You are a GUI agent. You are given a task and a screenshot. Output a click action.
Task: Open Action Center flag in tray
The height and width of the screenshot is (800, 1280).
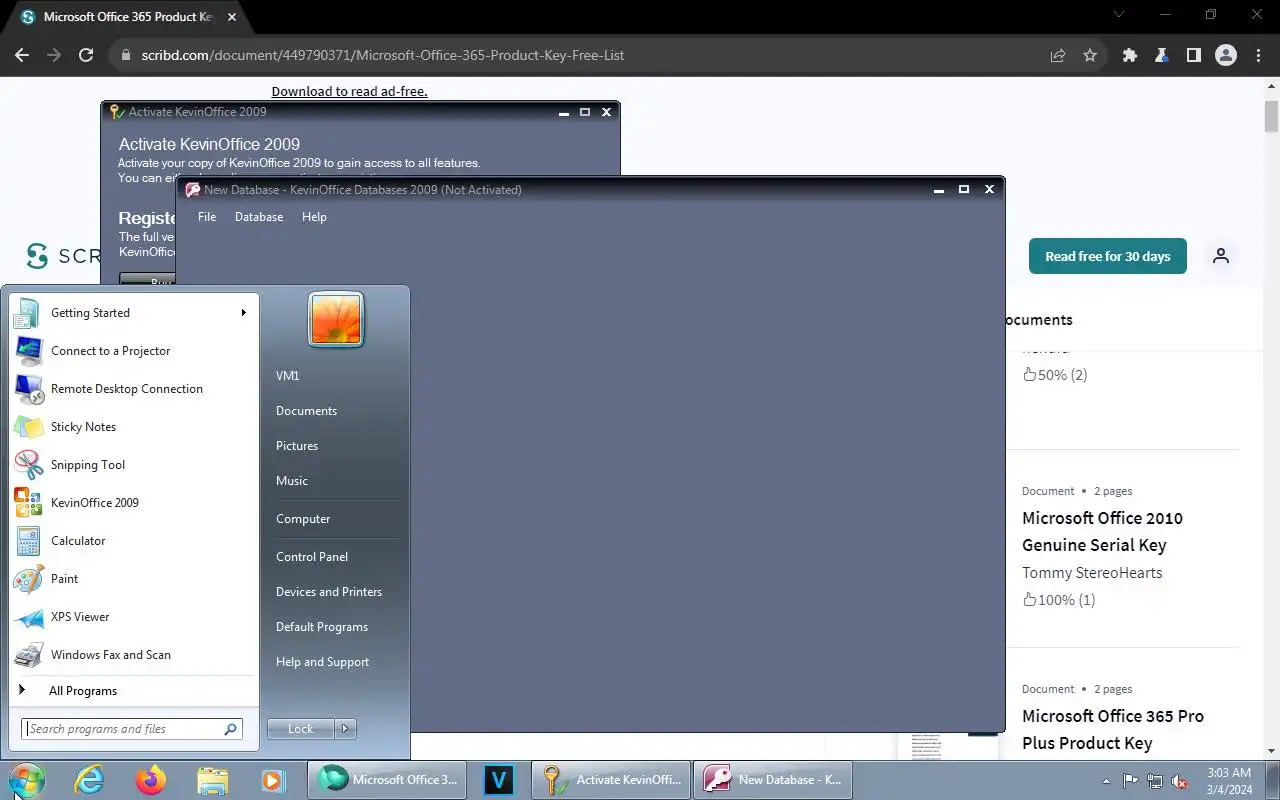tap(1131, 781)
